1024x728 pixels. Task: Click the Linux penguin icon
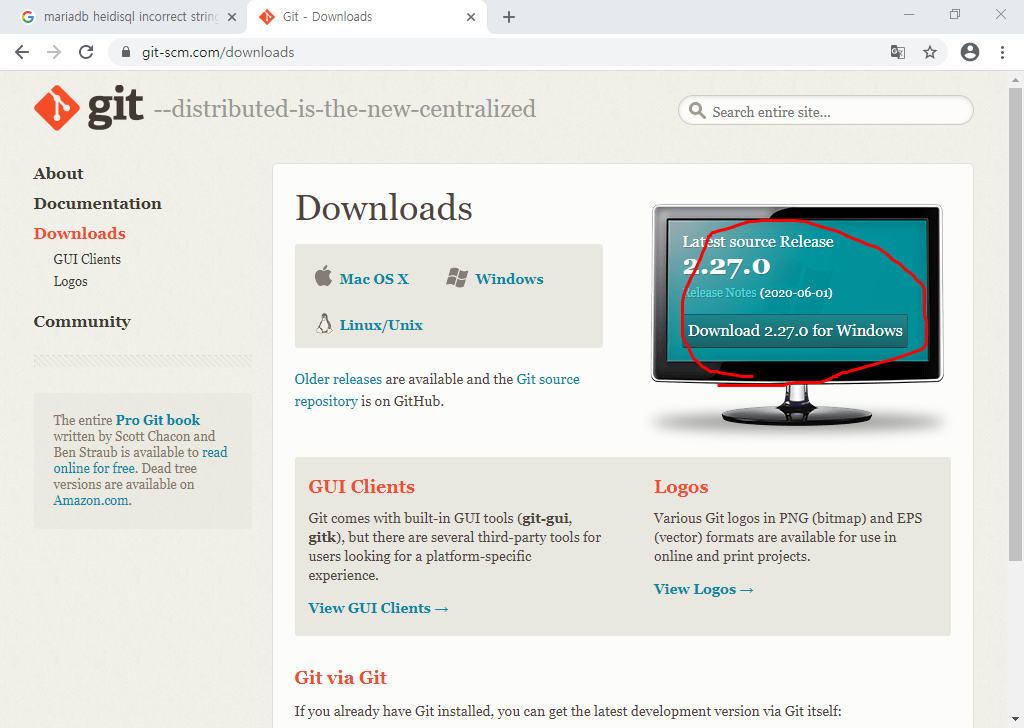click(324, 323)
